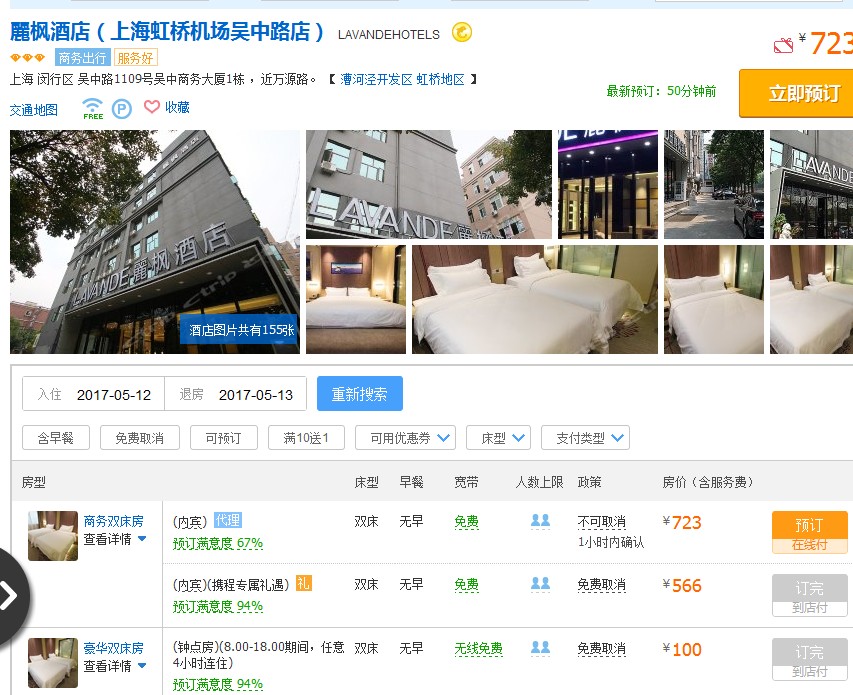This screenshot has width=853, height=695.
Task: Open the purple-lit night entrance photo
Action: pyautogui.click(x=608, y=184)
